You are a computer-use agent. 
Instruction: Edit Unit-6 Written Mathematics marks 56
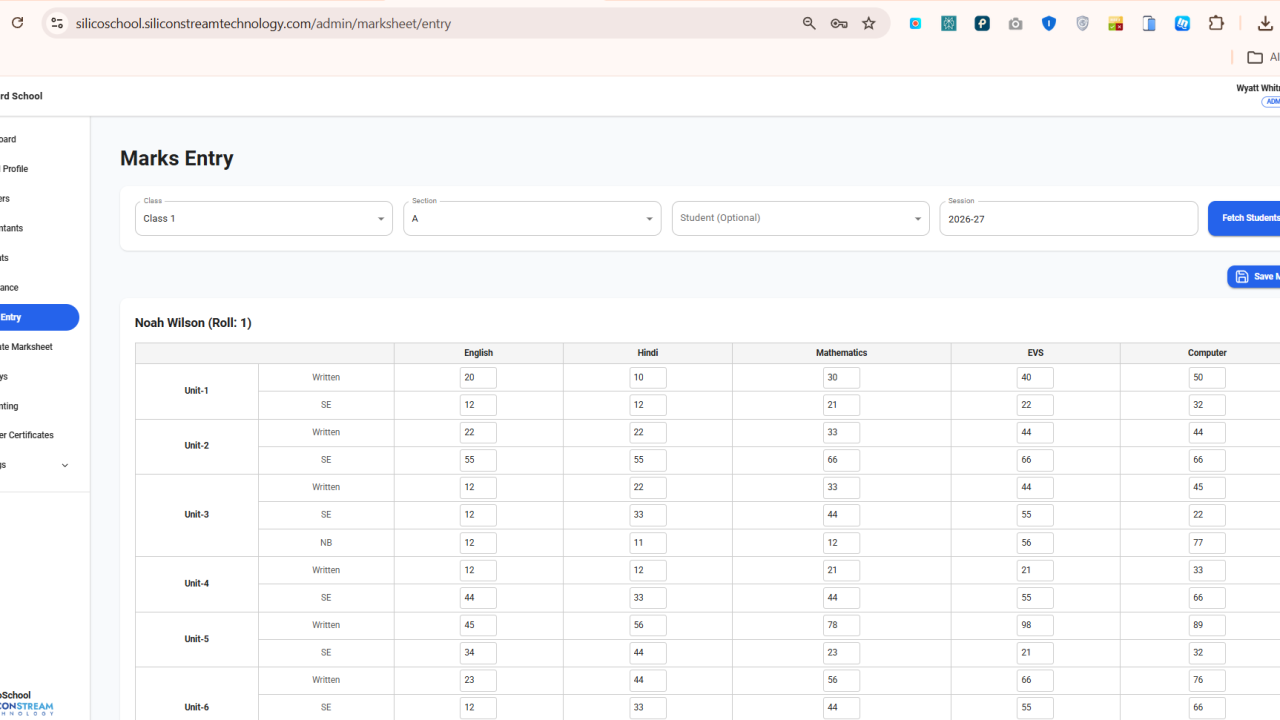coord(841,680)
